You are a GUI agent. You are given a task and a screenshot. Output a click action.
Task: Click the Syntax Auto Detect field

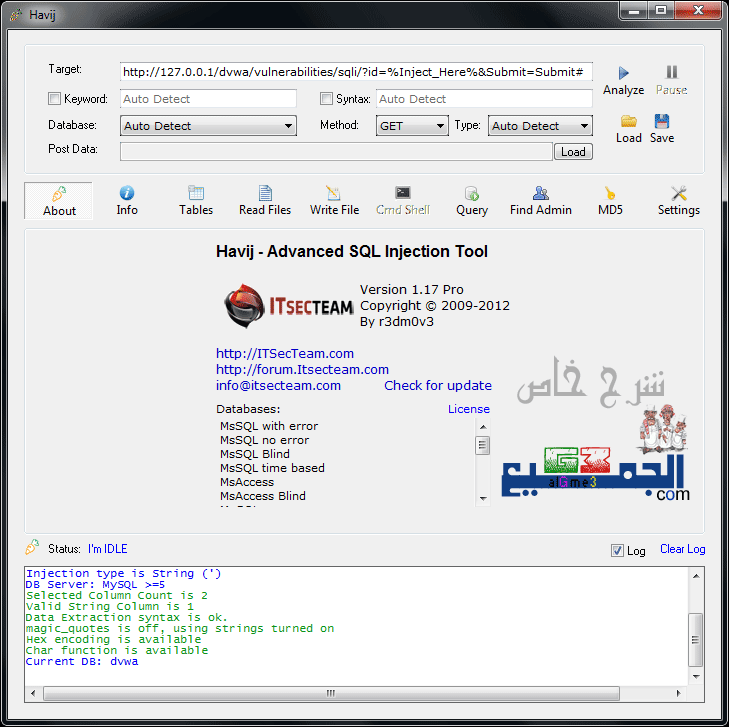point(484,99)
